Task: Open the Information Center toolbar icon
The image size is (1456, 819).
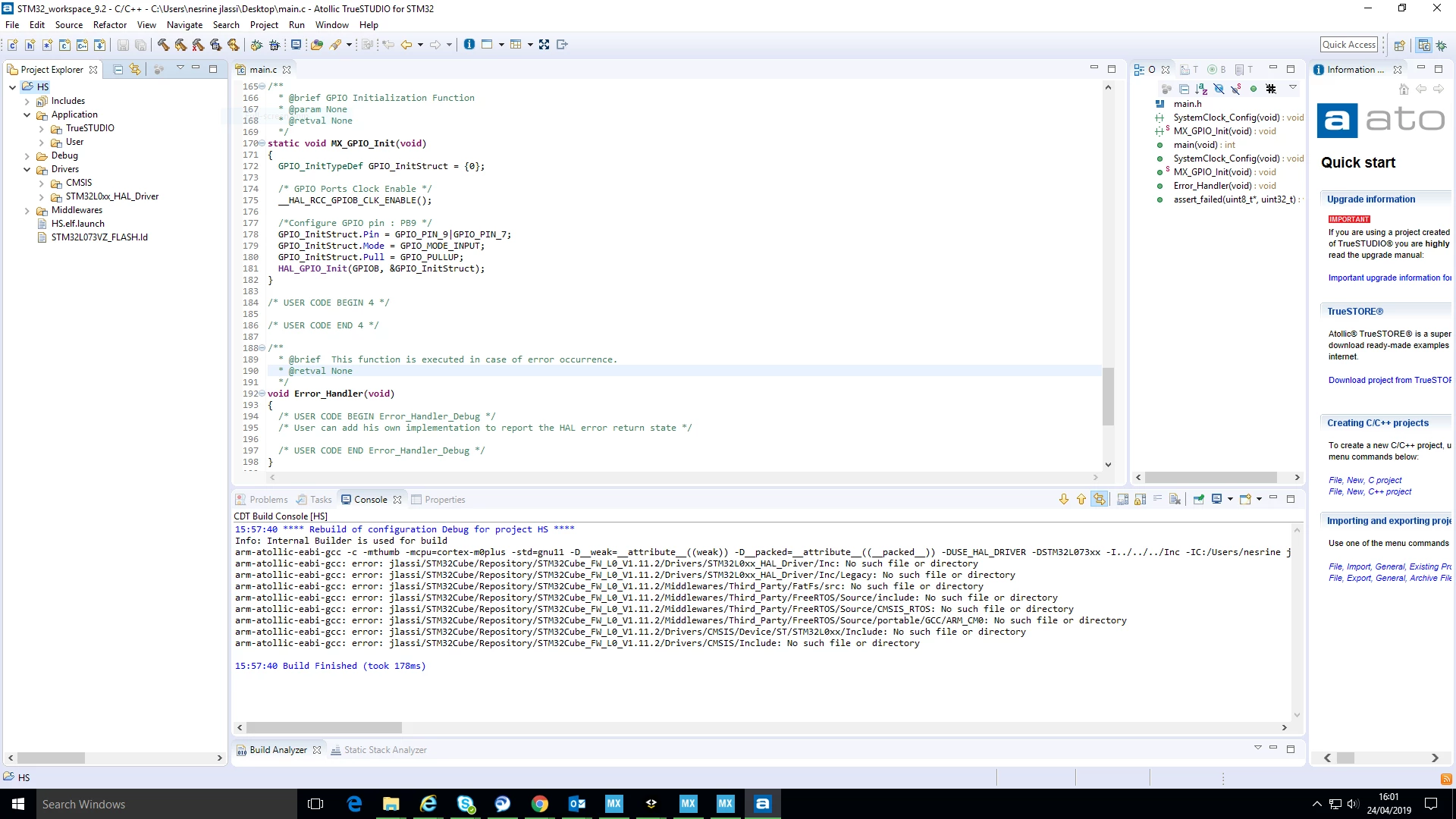Action: pos(469,45)
